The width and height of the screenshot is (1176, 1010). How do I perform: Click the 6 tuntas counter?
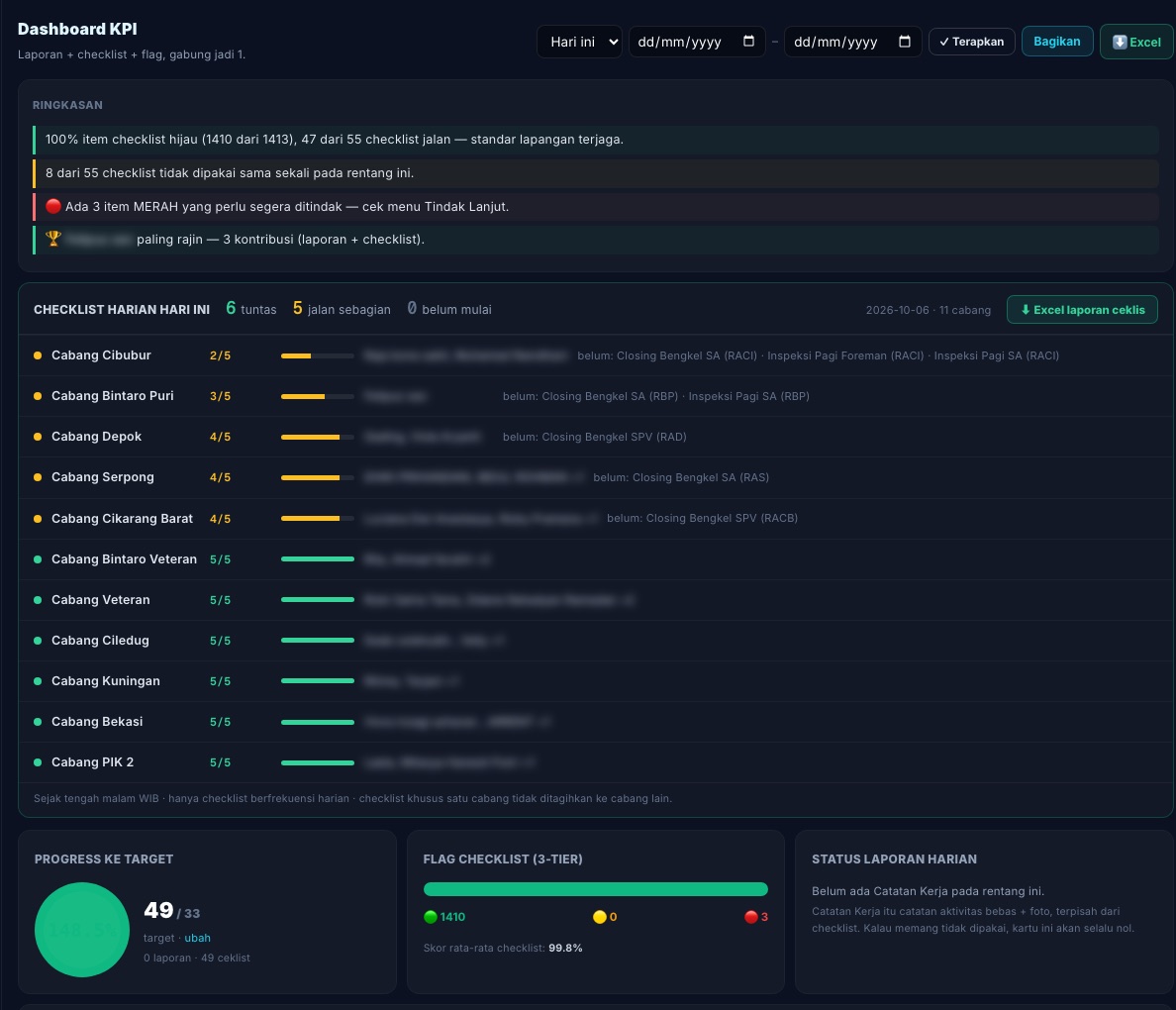pyautogui.click(x=251, y=308)
